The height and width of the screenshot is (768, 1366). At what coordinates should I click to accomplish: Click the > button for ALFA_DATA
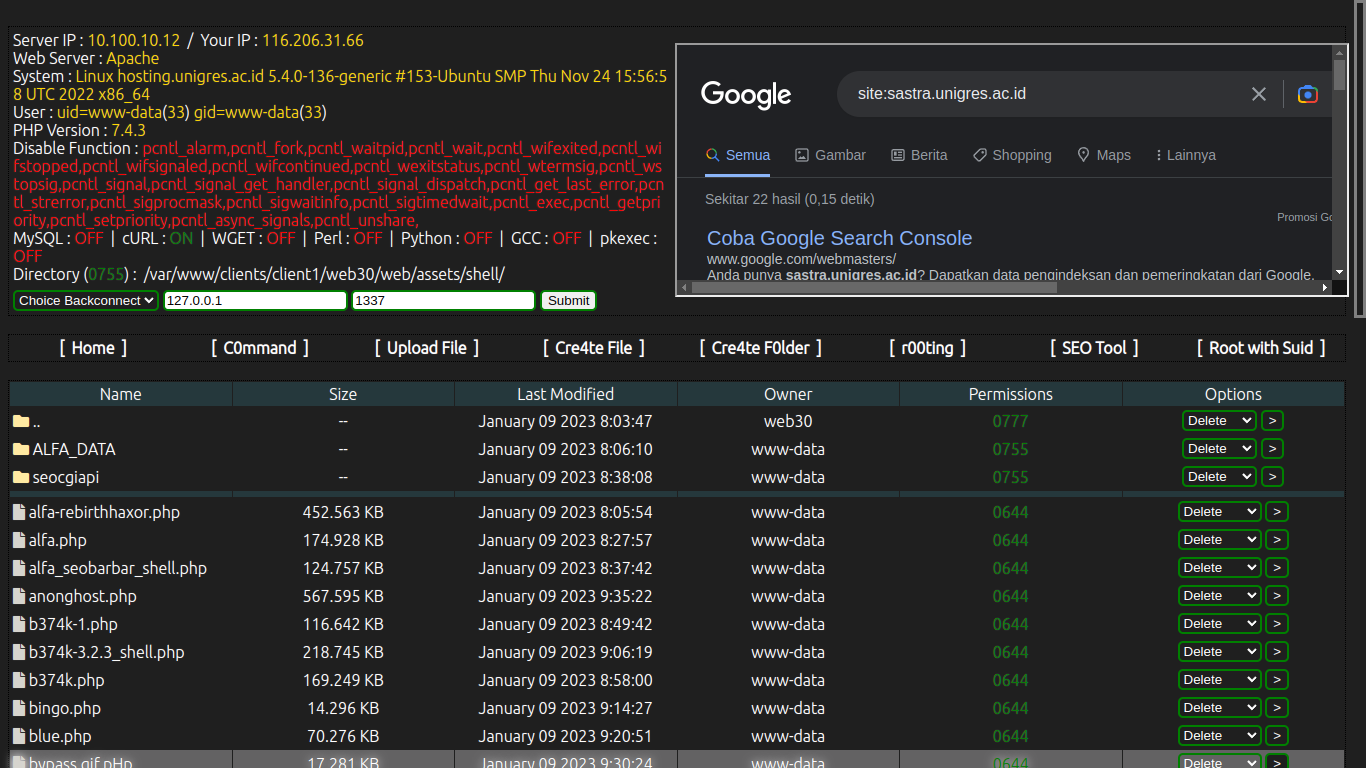(x=1272, y=449)
